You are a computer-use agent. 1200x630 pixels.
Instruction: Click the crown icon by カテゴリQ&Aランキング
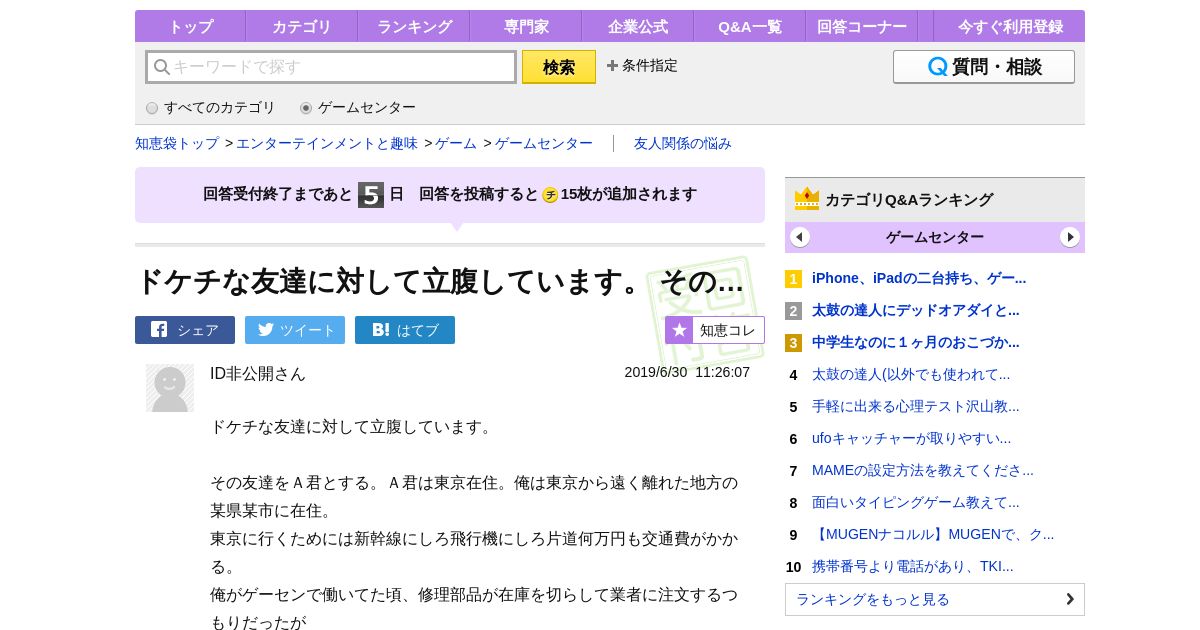(x=807, y=199)
